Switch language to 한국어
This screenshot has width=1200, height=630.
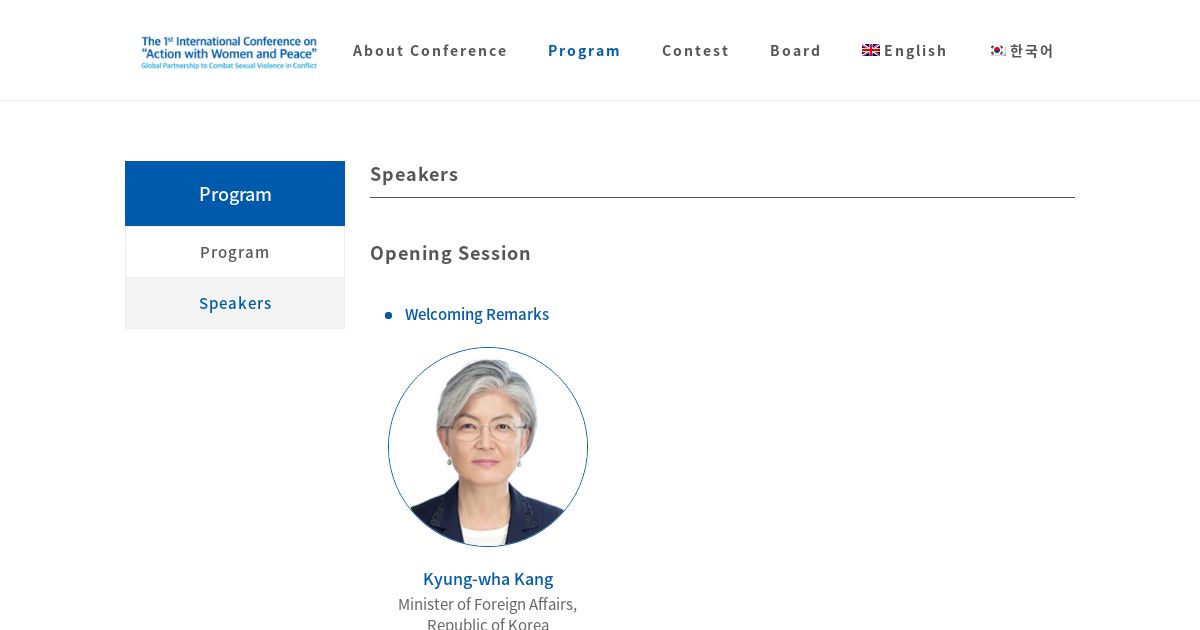click(1022, 50)
